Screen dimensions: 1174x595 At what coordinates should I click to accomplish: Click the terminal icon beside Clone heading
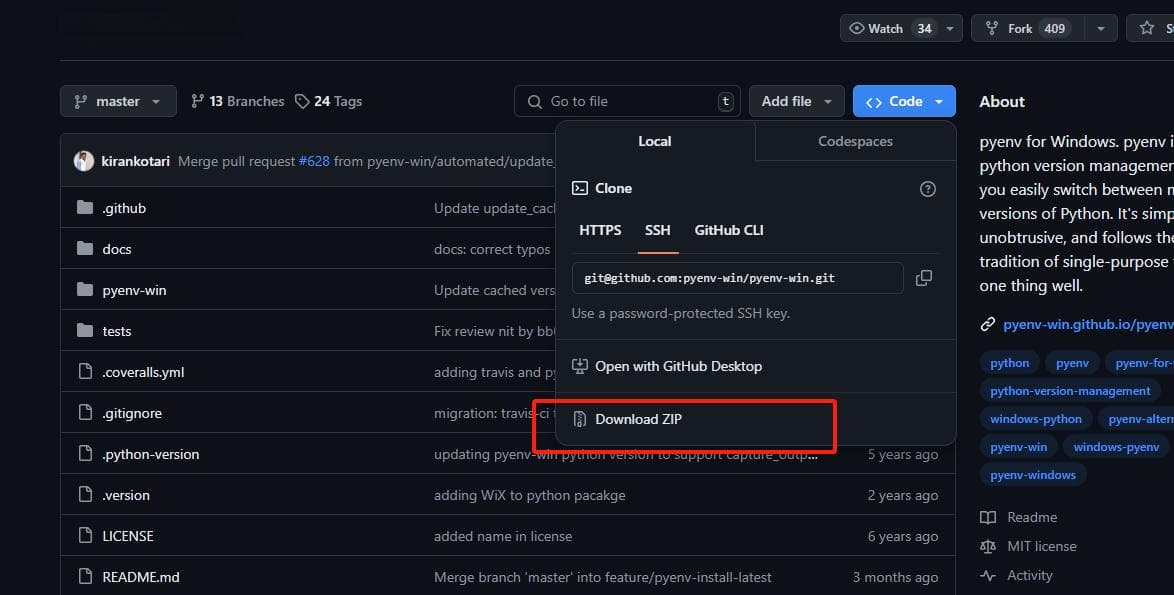coord(580,189)
